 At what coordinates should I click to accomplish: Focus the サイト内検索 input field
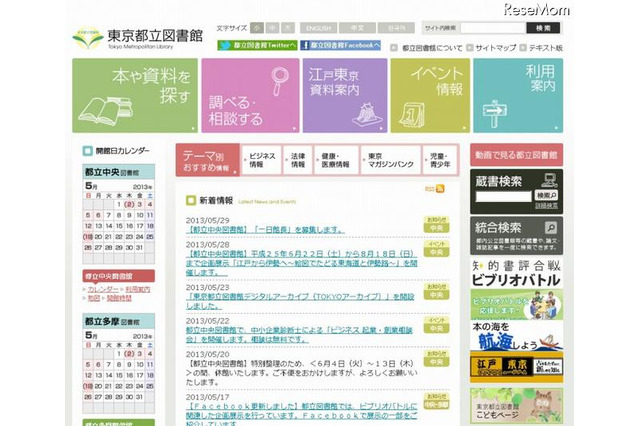point(493,28)
